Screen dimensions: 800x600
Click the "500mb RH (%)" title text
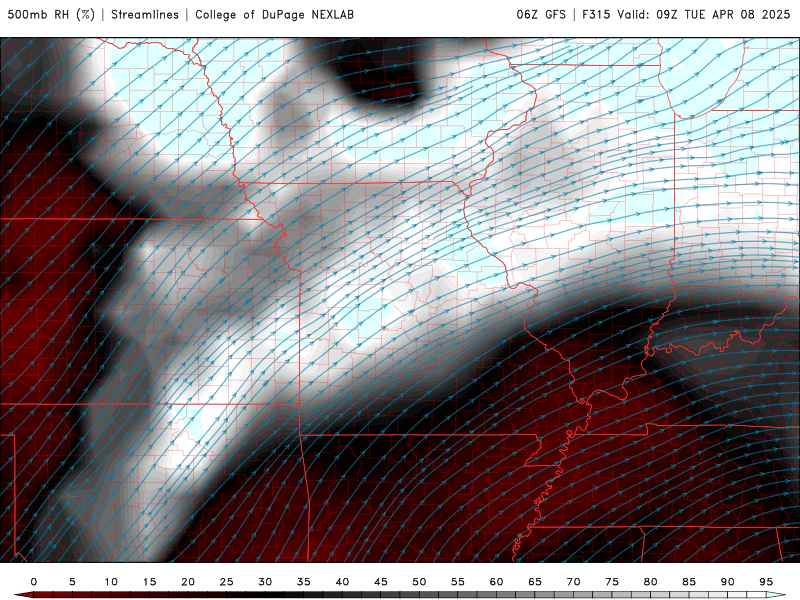52,15
